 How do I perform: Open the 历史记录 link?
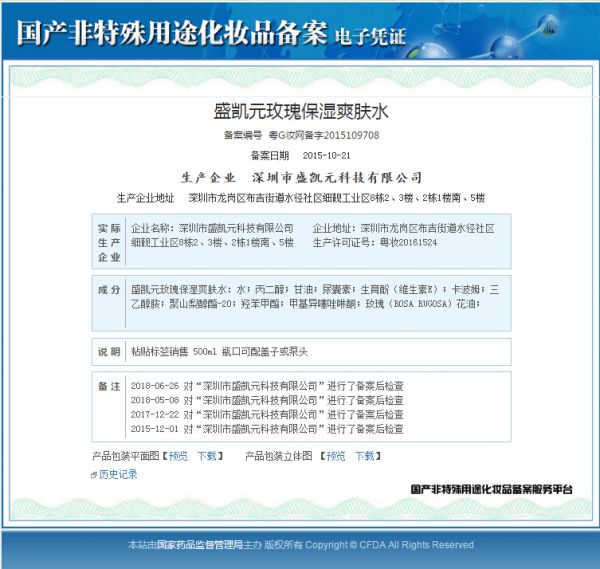point(118,474)
